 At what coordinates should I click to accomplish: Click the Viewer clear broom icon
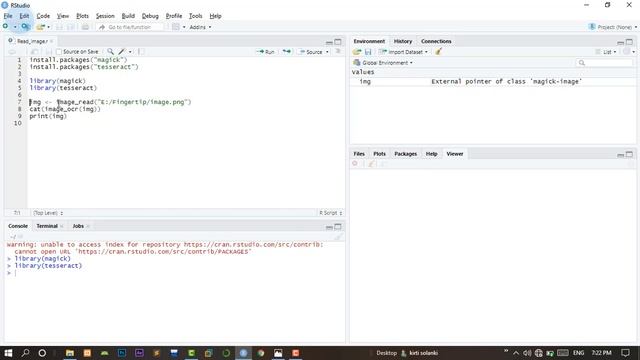click(x=371, y=164)
